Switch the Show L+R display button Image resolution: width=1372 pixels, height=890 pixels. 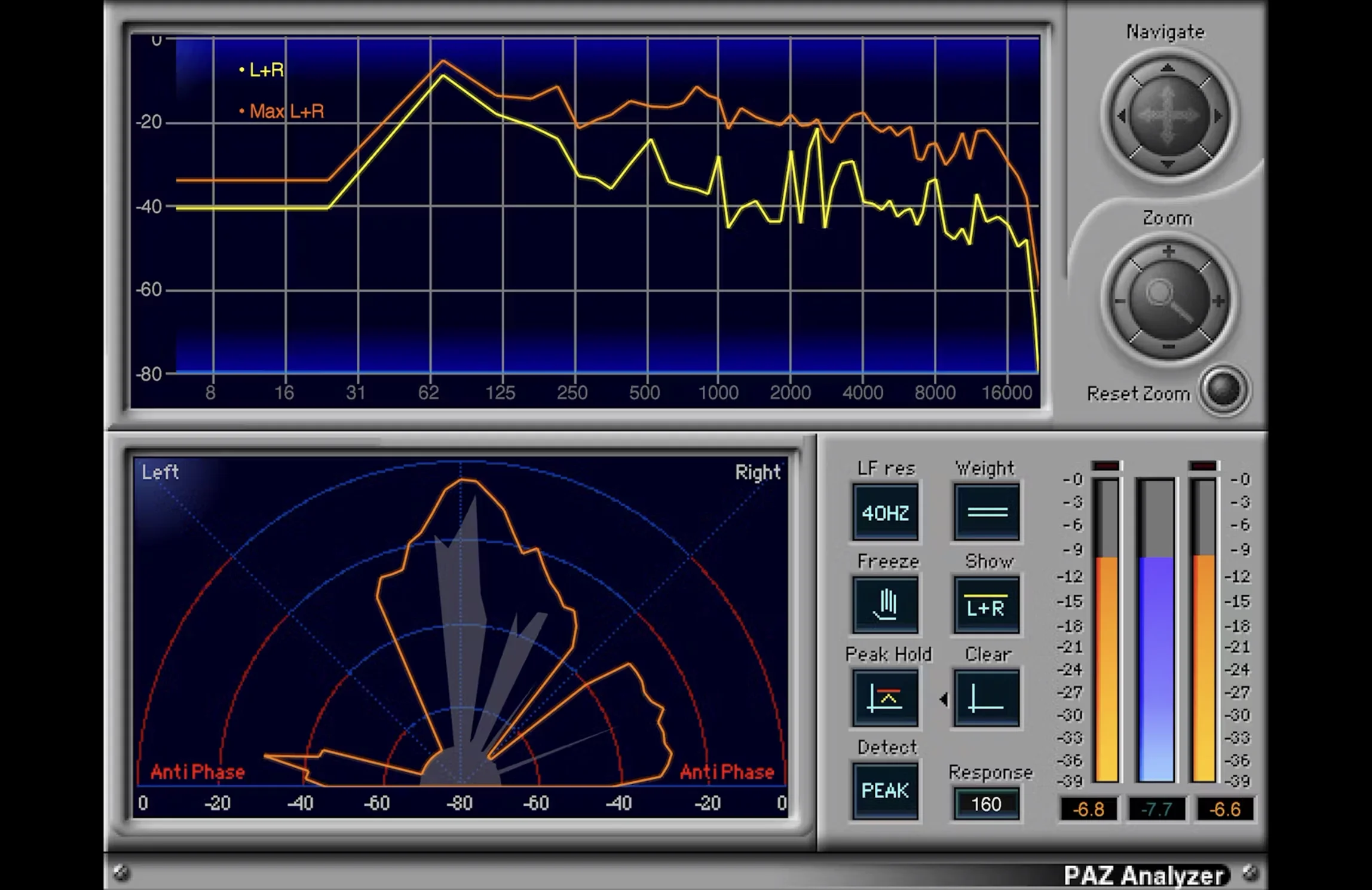click(987, 605)
